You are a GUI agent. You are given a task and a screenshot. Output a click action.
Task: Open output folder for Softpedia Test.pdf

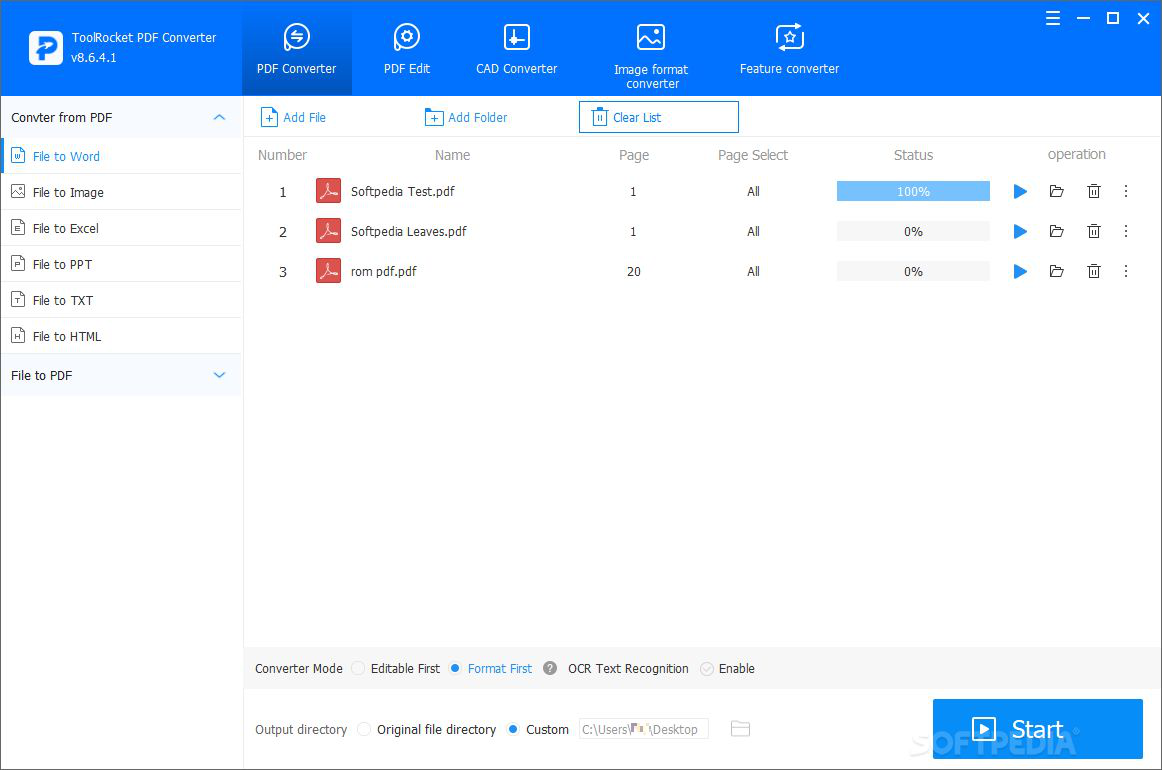[x=1057, y=191]
